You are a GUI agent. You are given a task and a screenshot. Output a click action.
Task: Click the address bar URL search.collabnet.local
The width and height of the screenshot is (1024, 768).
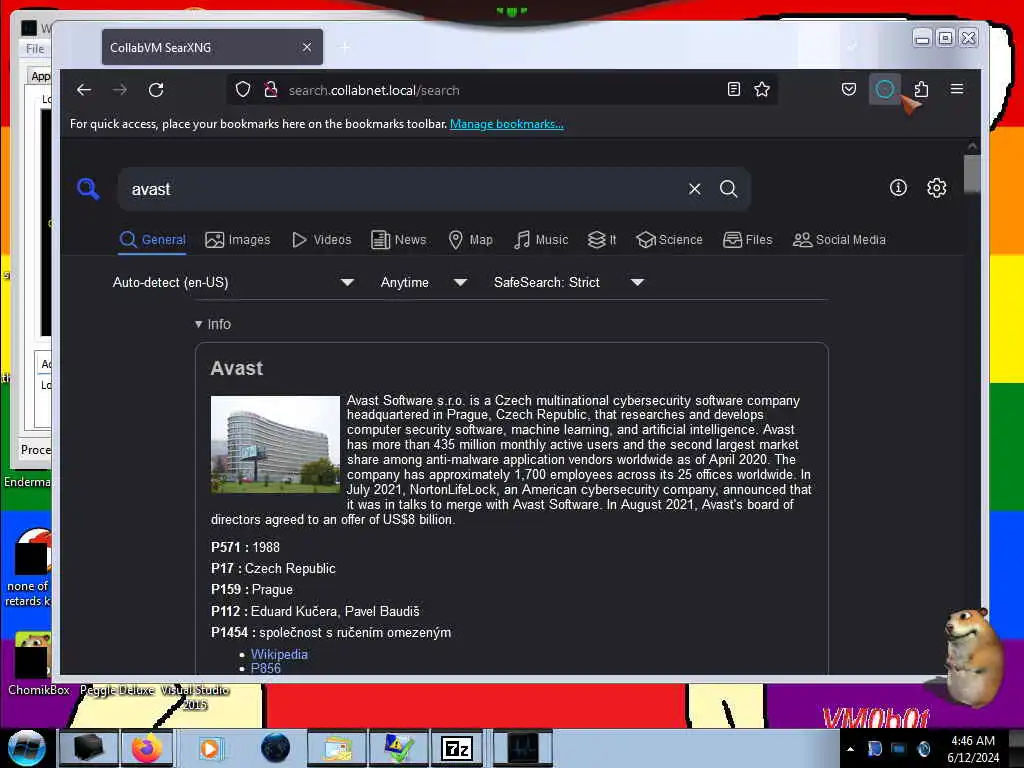pos(374,90)
